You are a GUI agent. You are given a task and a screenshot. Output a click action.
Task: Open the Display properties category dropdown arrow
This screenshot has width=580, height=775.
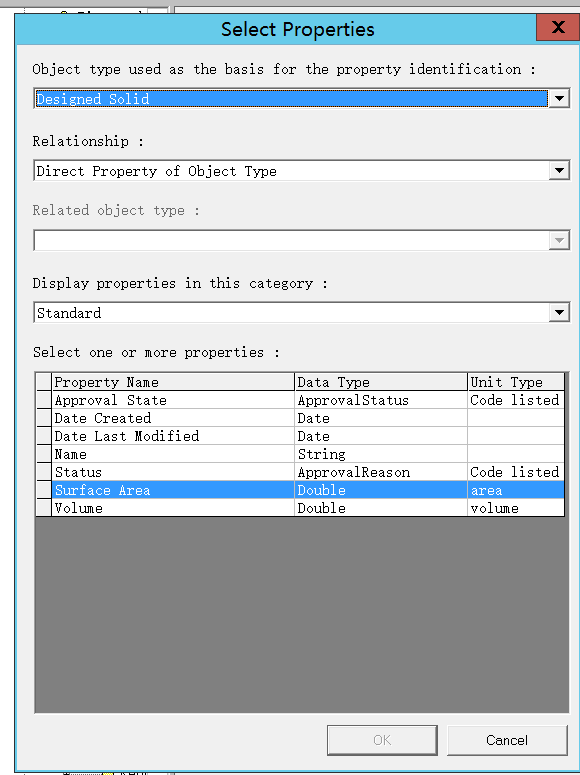pos(559,312)
